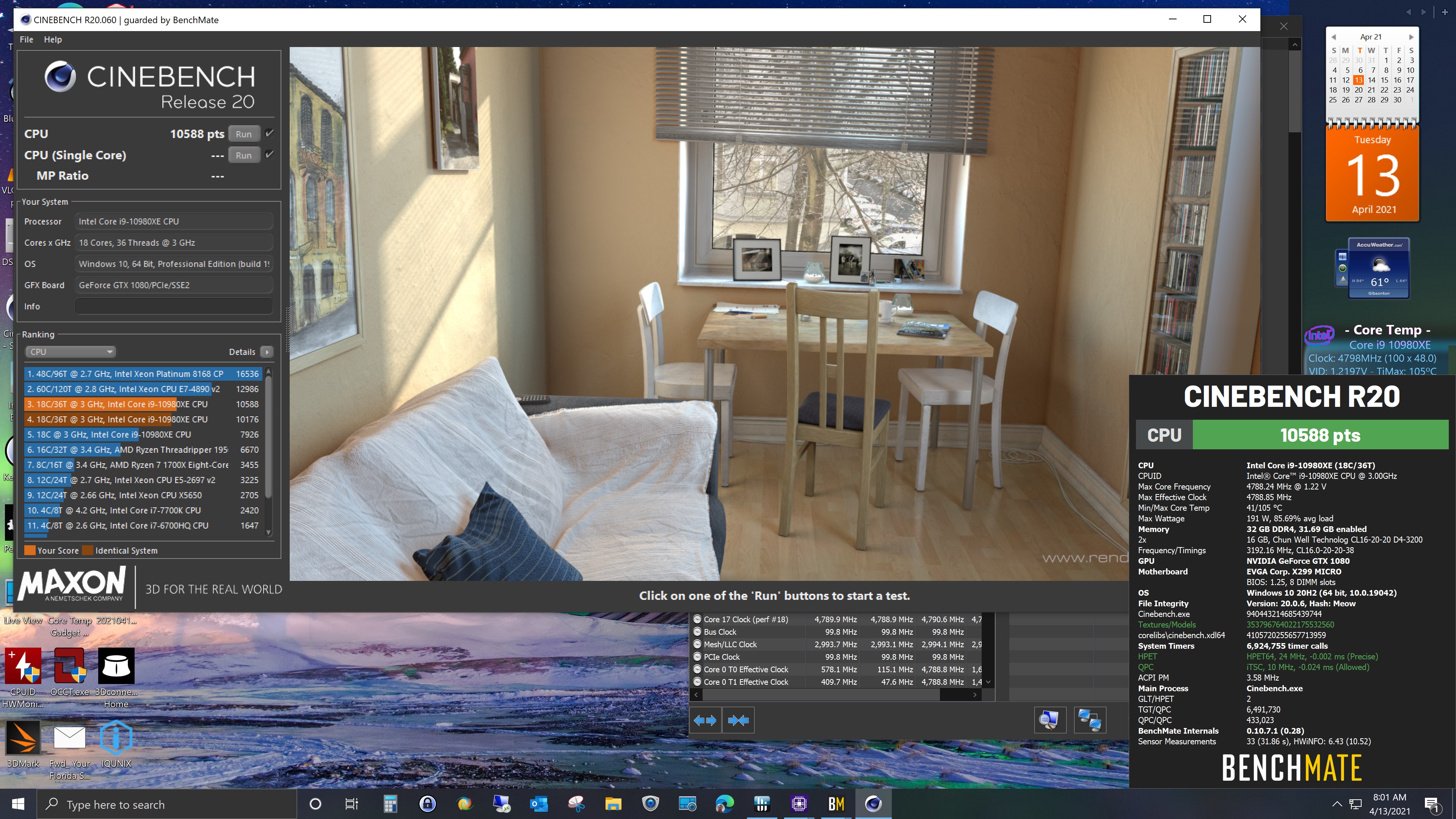1456x819 pixels.
Task: Click scroll-up arrow of ranking list
Action: pyautogui.click(x=268, y=371)
